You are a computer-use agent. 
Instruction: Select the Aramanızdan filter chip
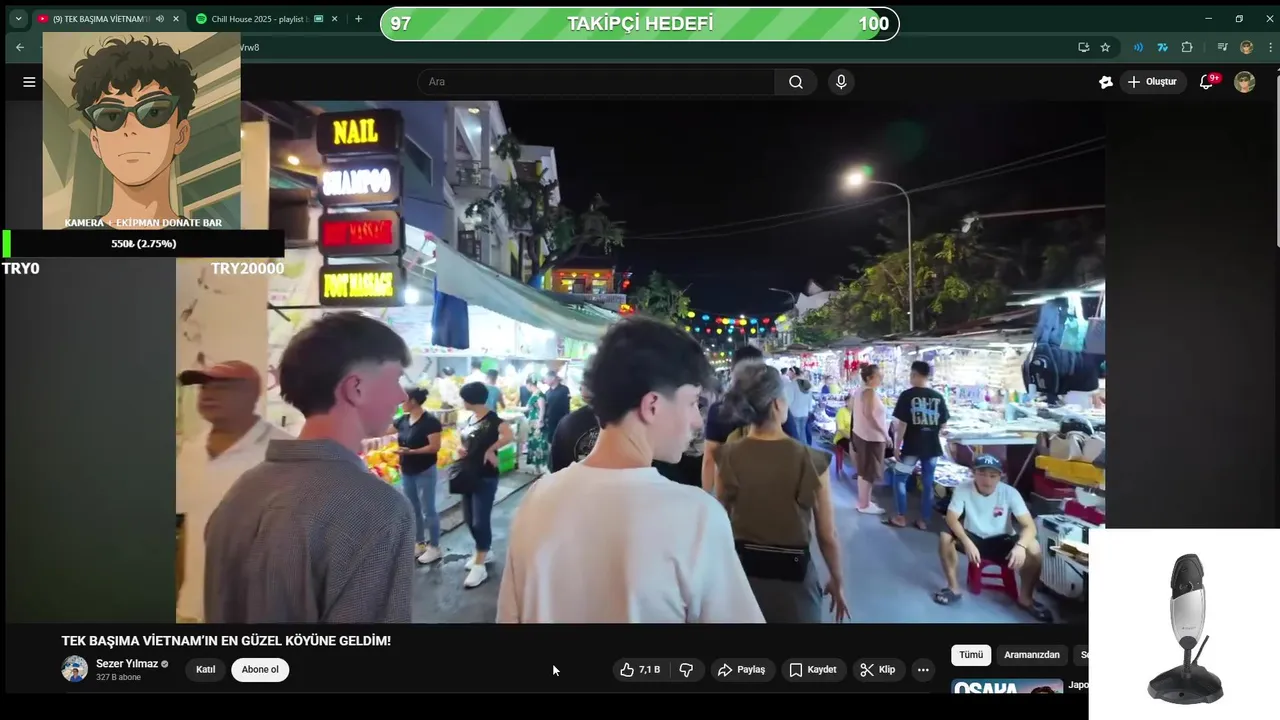point(1032,655)
